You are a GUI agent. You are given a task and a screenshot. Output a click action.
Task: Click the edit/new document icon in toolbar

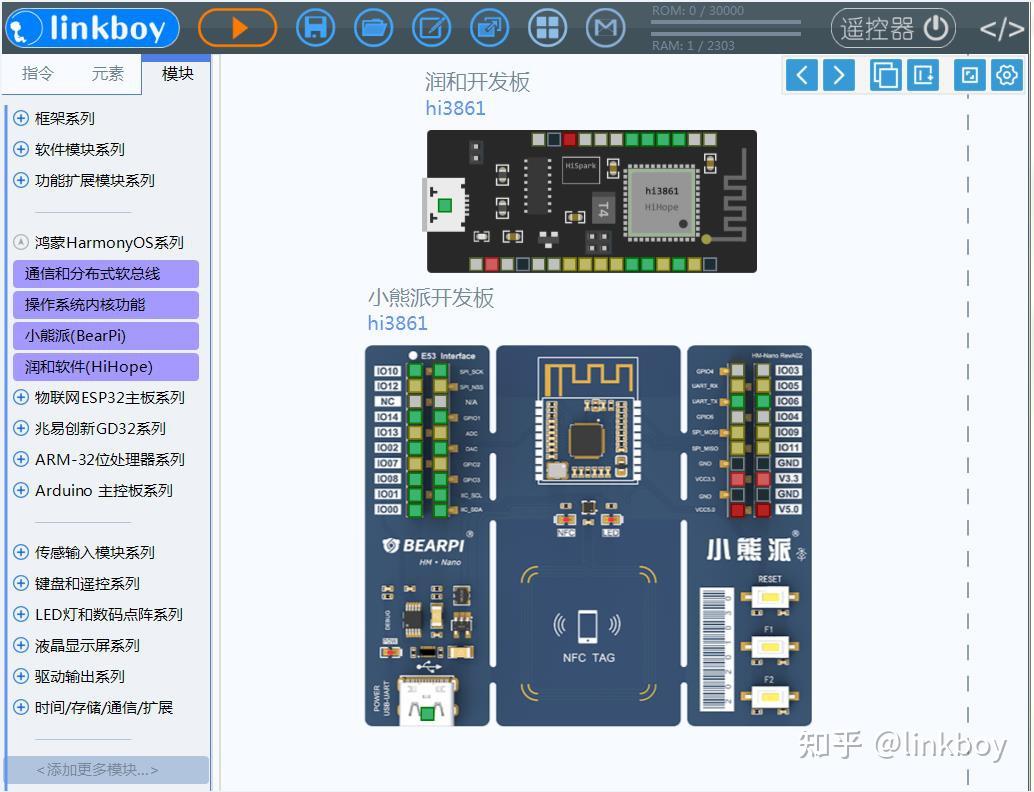[x=431, y=28]
